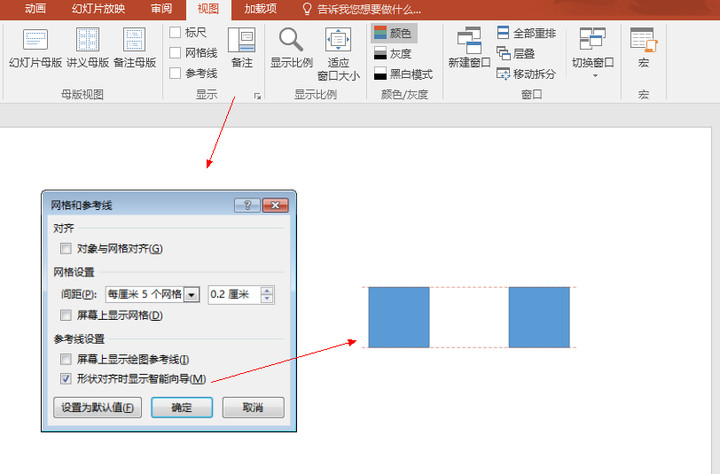Click Cascade windows (层叠)
This screenshot has width=720, height=474.
(x=516, y=54)
